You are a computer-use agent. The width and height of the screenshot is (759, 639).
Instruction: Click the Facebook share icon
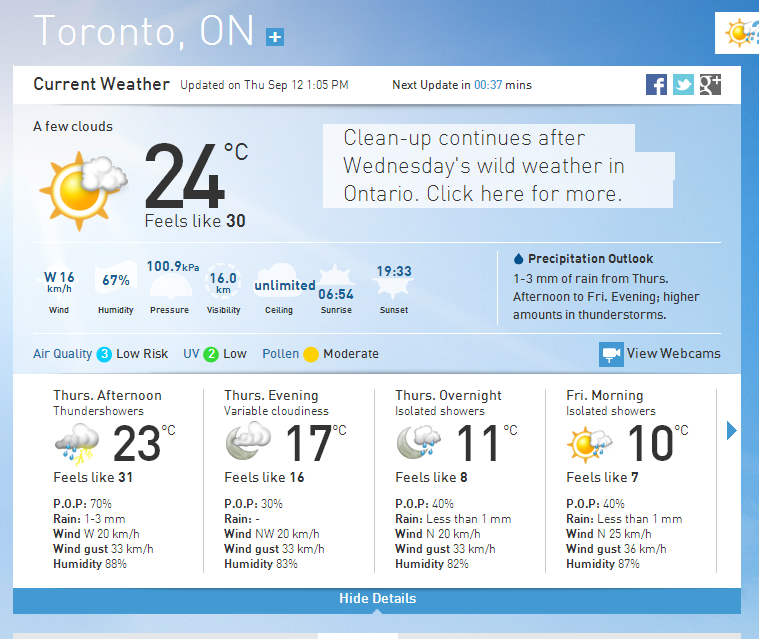click(x=656, y=85)
